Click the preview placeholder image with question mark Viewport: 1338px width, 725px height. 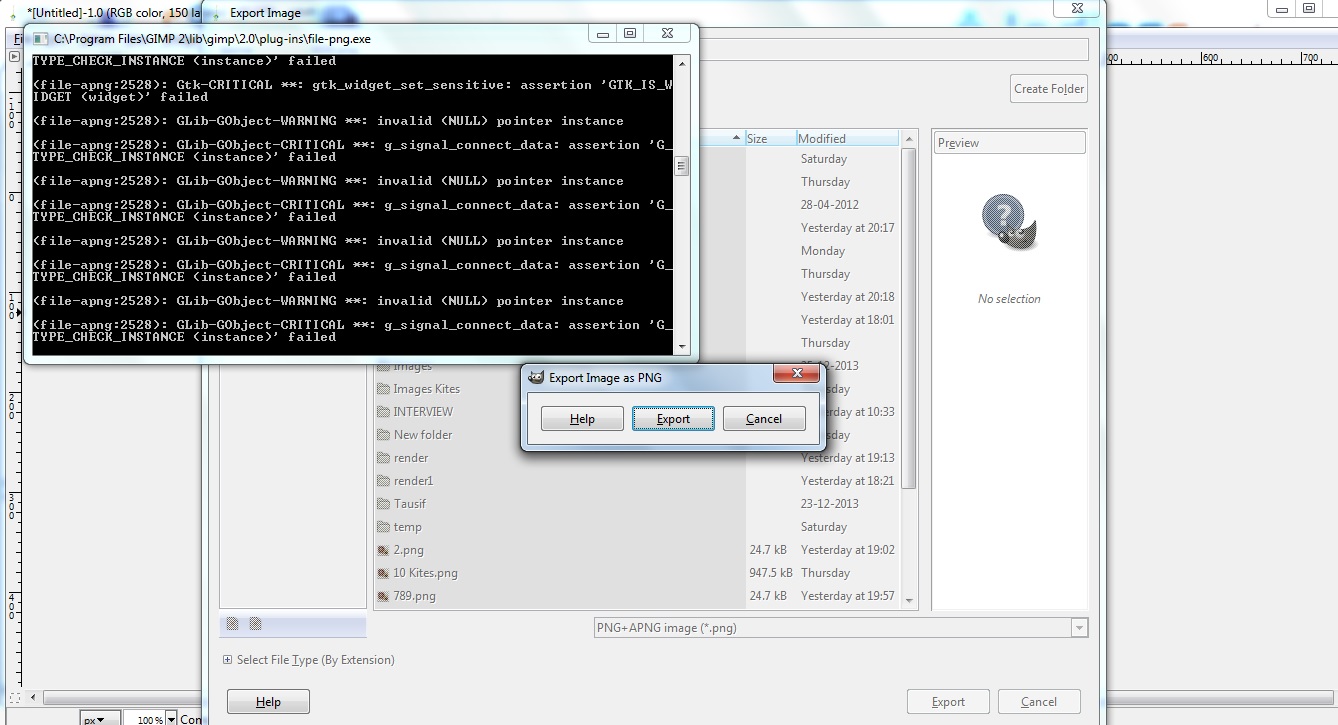1009,222
